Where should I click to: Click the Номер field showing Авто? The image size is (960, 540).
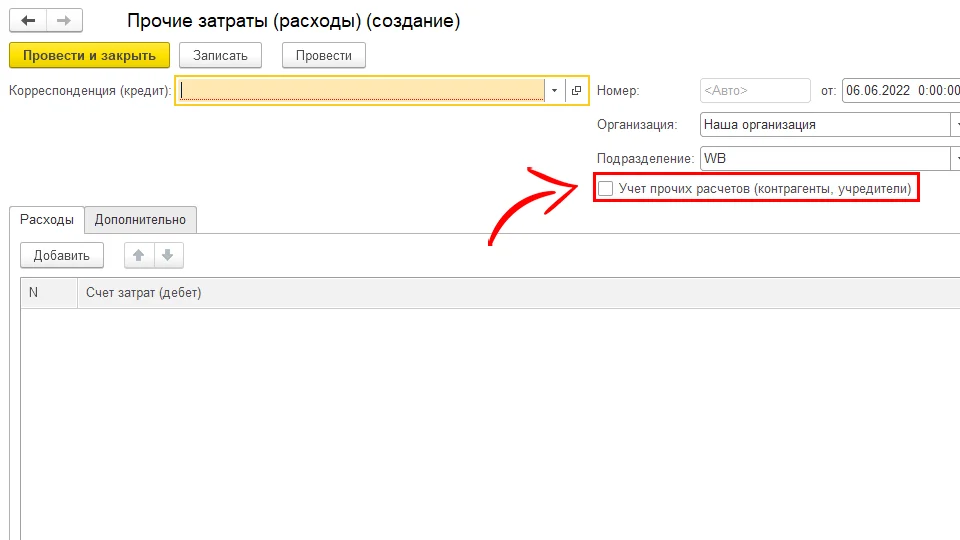point(755,91)
